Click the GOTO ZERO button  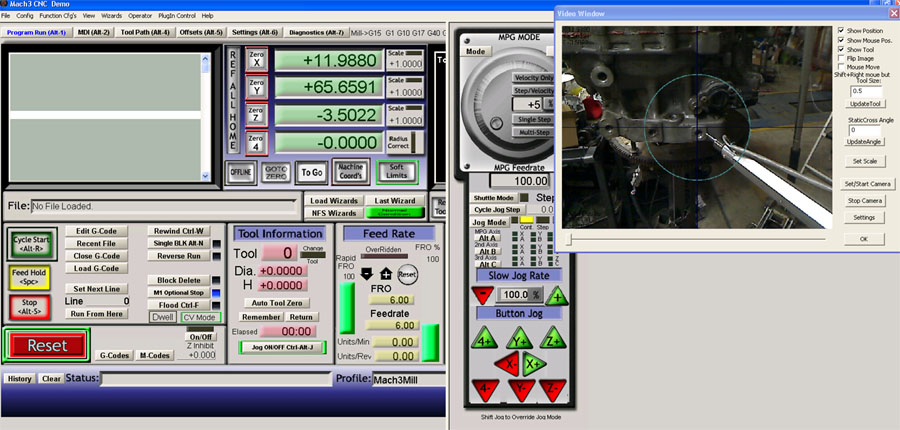[x=276, y=172]
